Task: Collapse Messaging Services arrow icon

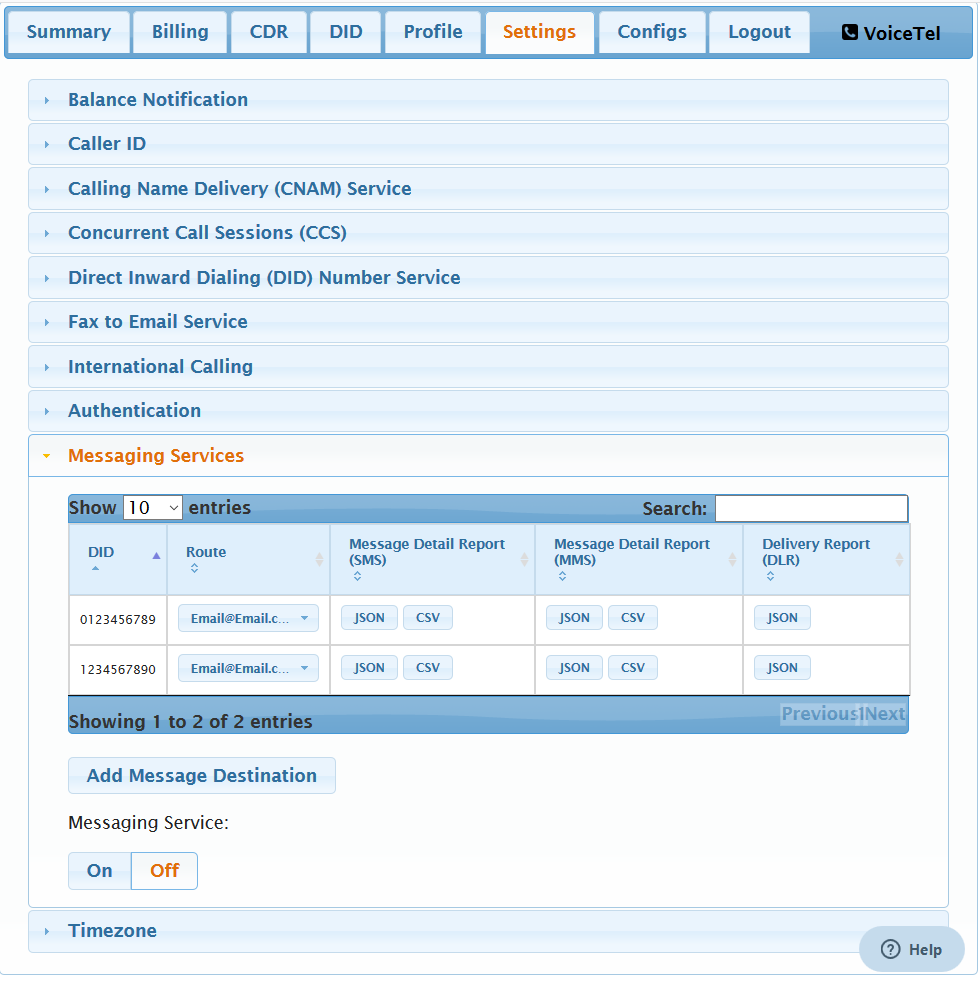Action: click(46, 457)
